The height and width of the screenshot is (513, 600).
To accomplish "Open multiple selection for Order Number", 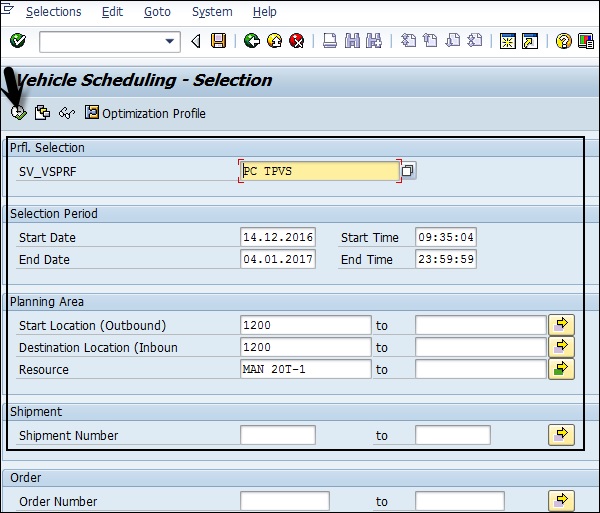I will coord(561,501).
